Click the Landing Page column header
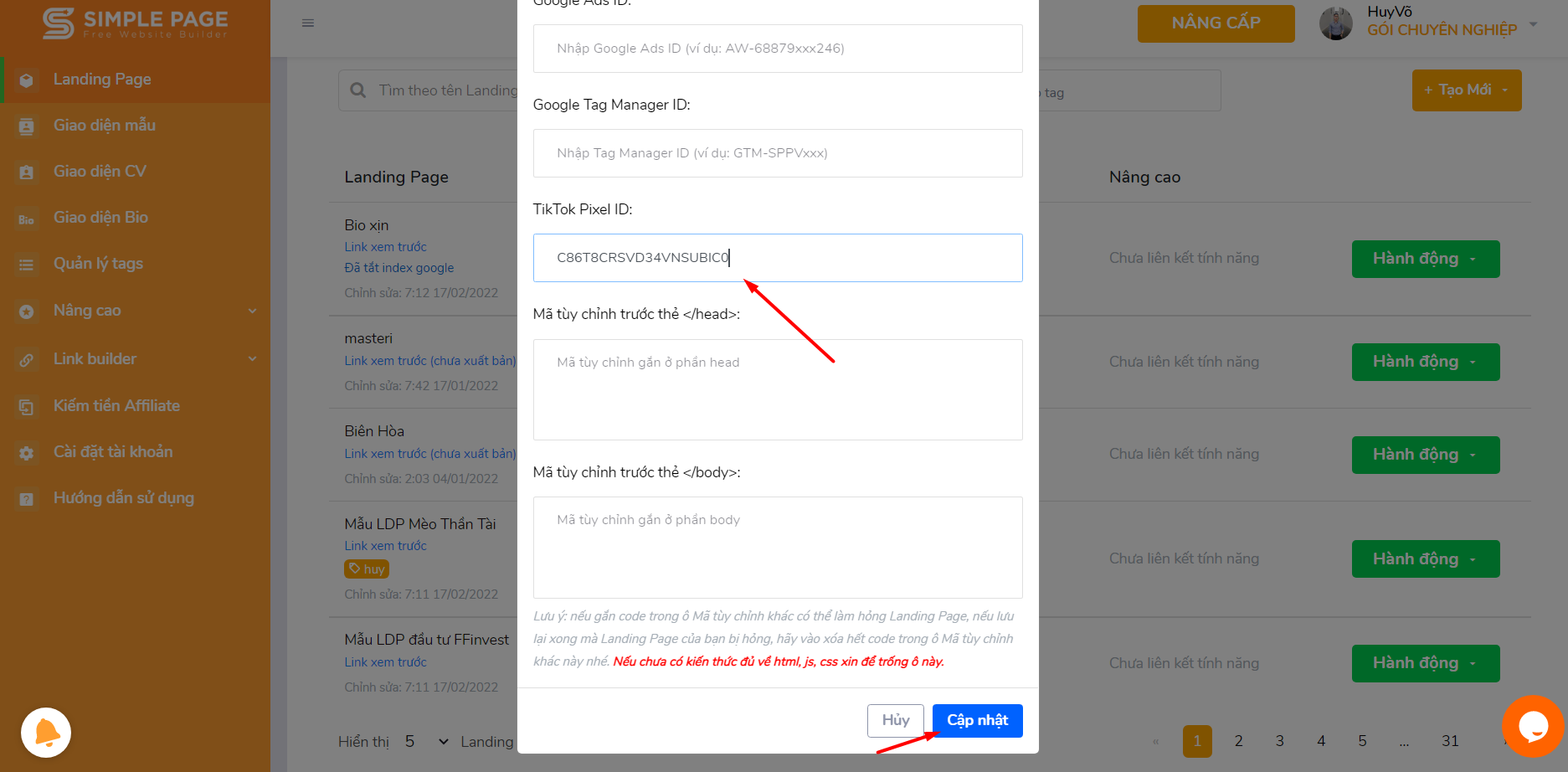This screenshot has width=1568, height=772. coord(396,178)
